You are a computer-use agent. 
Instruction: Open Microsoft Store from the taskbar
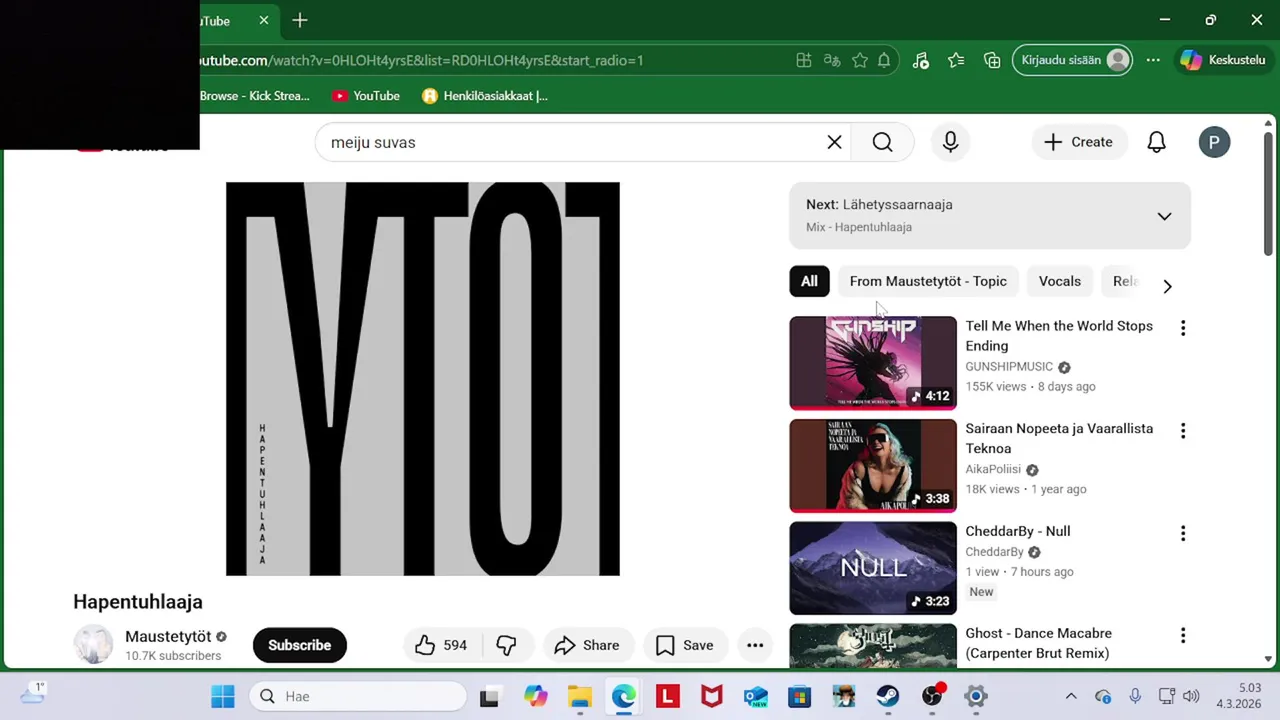click(x=800, y=696)
